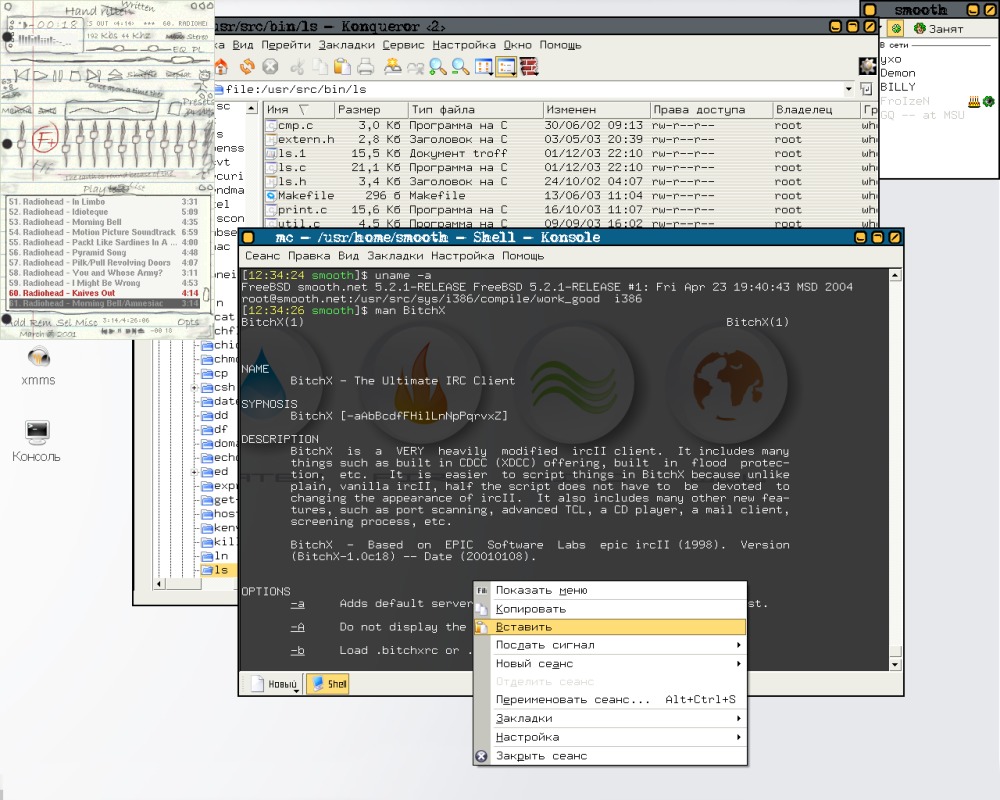The width and height of the screenshot is (1000, 800).
Task: Open Konqueror location bar history dropdown
Action: tap(848, 89)
